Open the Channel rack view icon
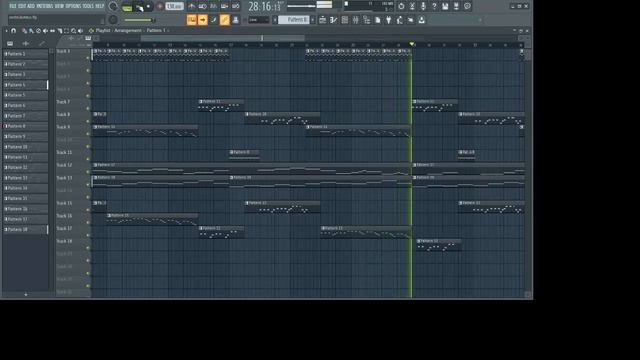The height and width of the screenshot is (360, 640). (x=344, y=20)
